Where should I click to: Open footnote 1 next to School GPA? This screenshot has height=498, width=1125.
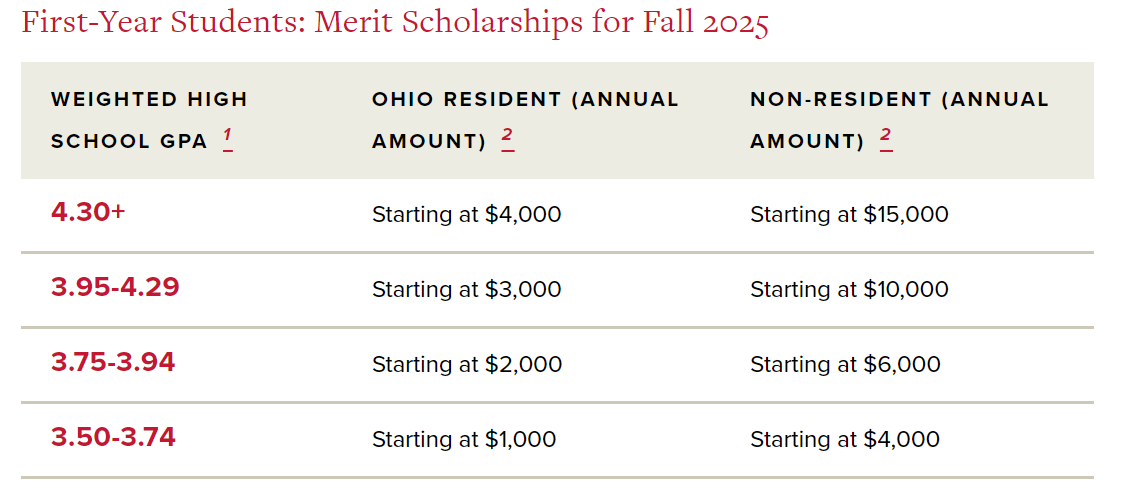click(228, 138)
